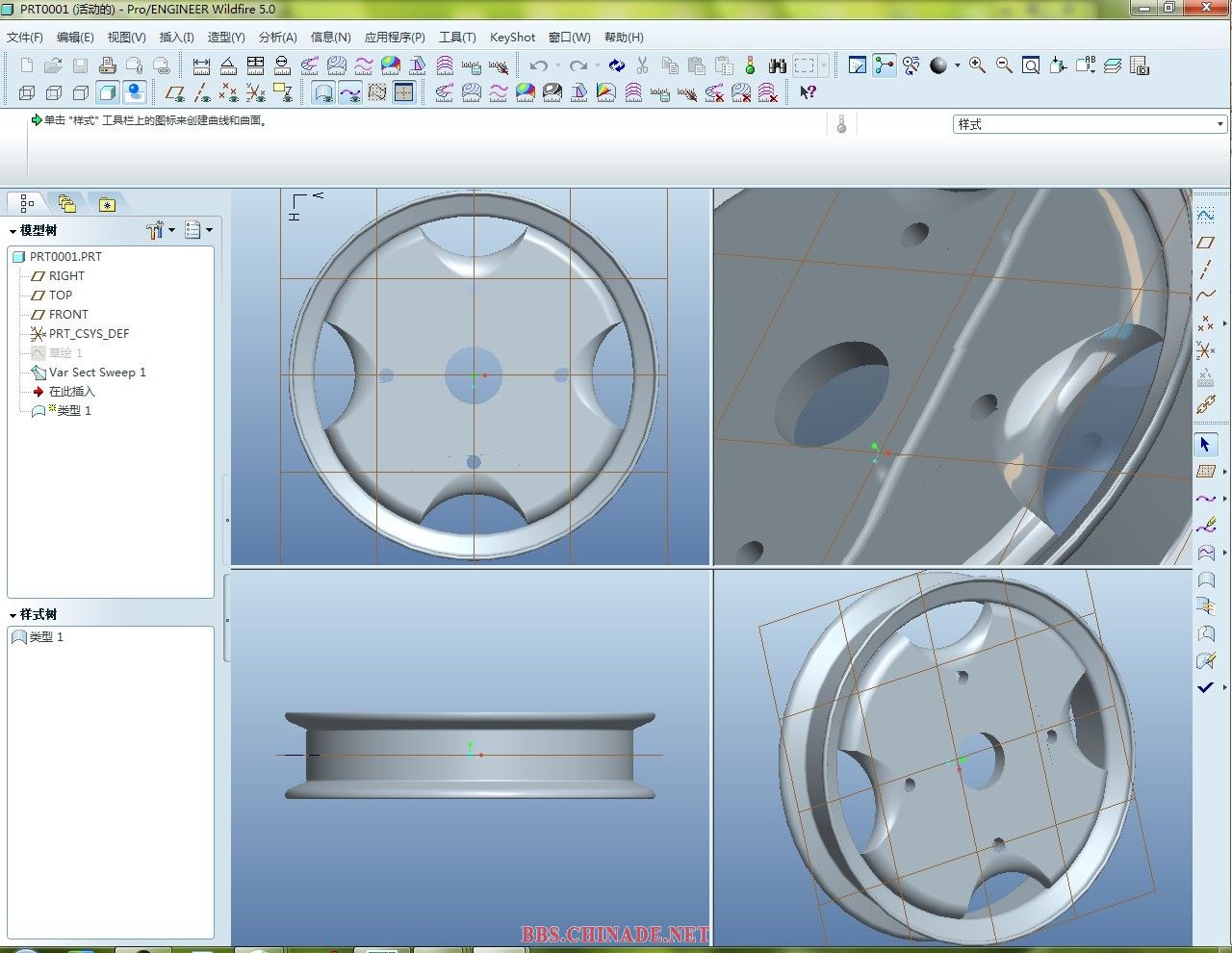Click the Print icon in the toolbar
This screenshot has height=953, width=1232.
pyautogui.click(x=108, y=65)
